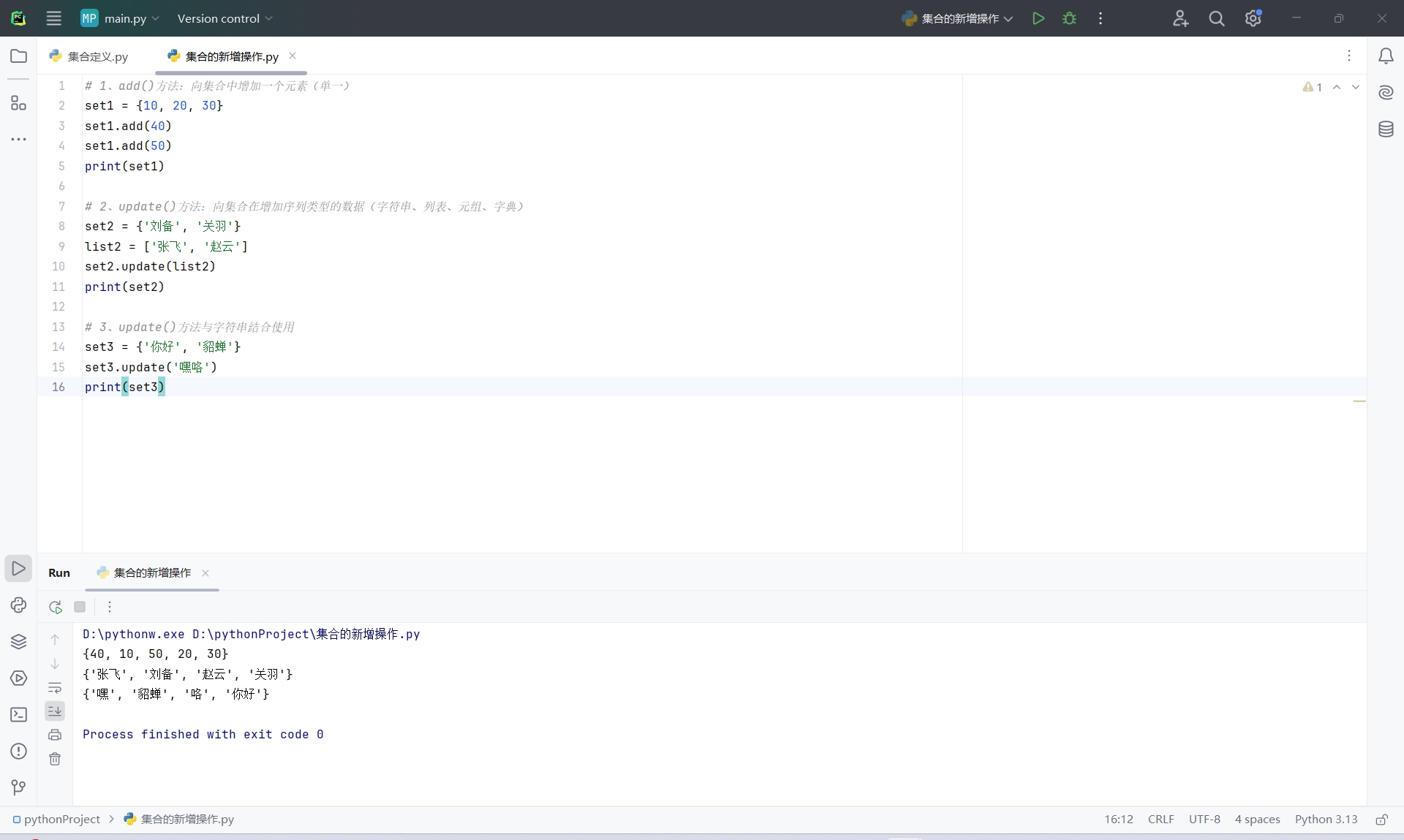Expand the run configuration selector dropdown
This screenshot has width=1404, height=840.
pos(958,18)
